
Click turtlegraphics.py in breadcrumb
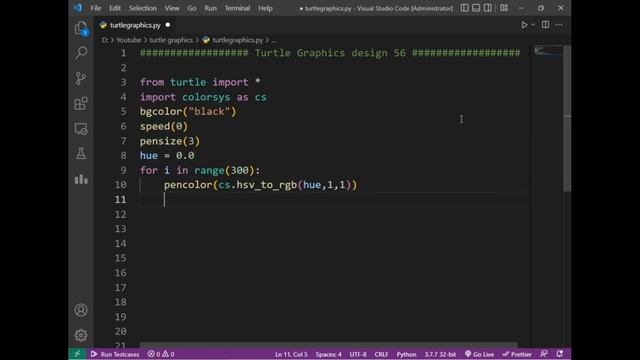[x=238, y=40]
